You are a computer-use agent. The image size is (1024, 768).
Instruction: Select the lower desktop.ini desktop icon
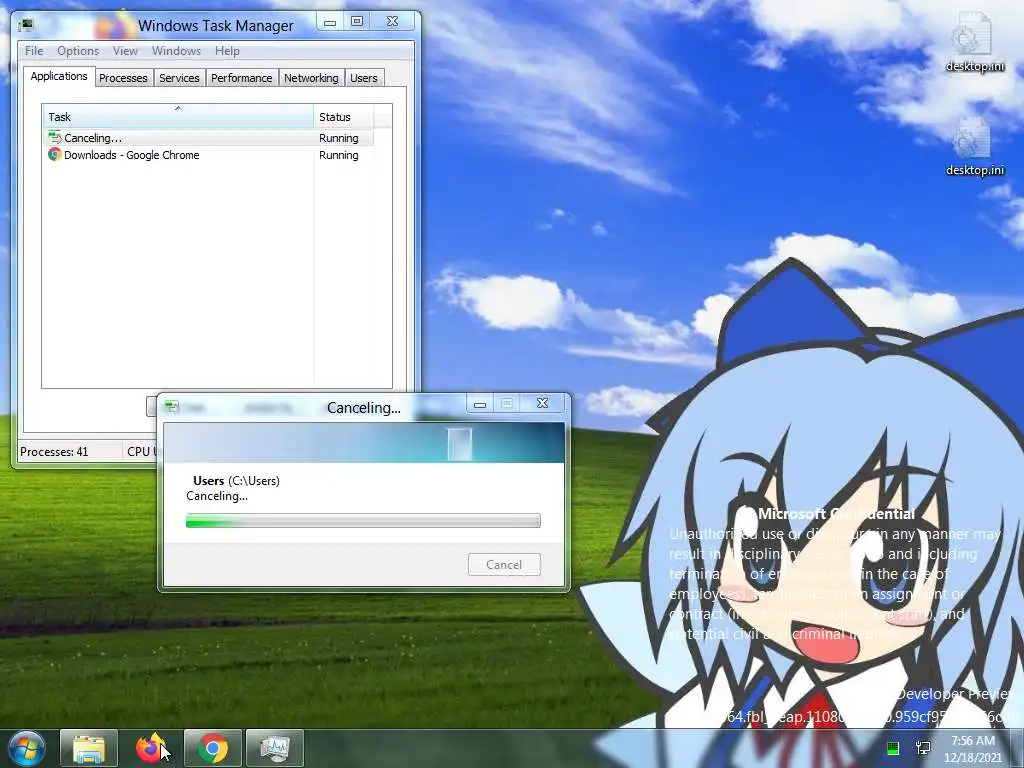click(x=974, y=146)
